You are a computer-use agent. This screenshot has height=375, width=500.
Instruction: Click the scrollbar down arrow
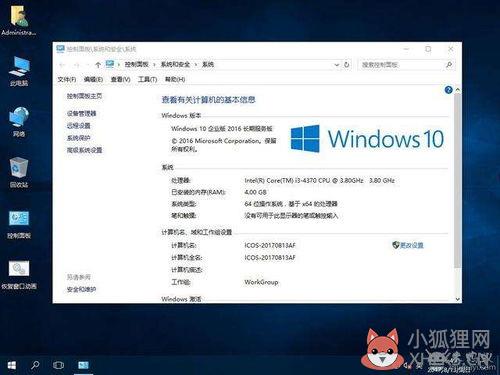(457, 299)
